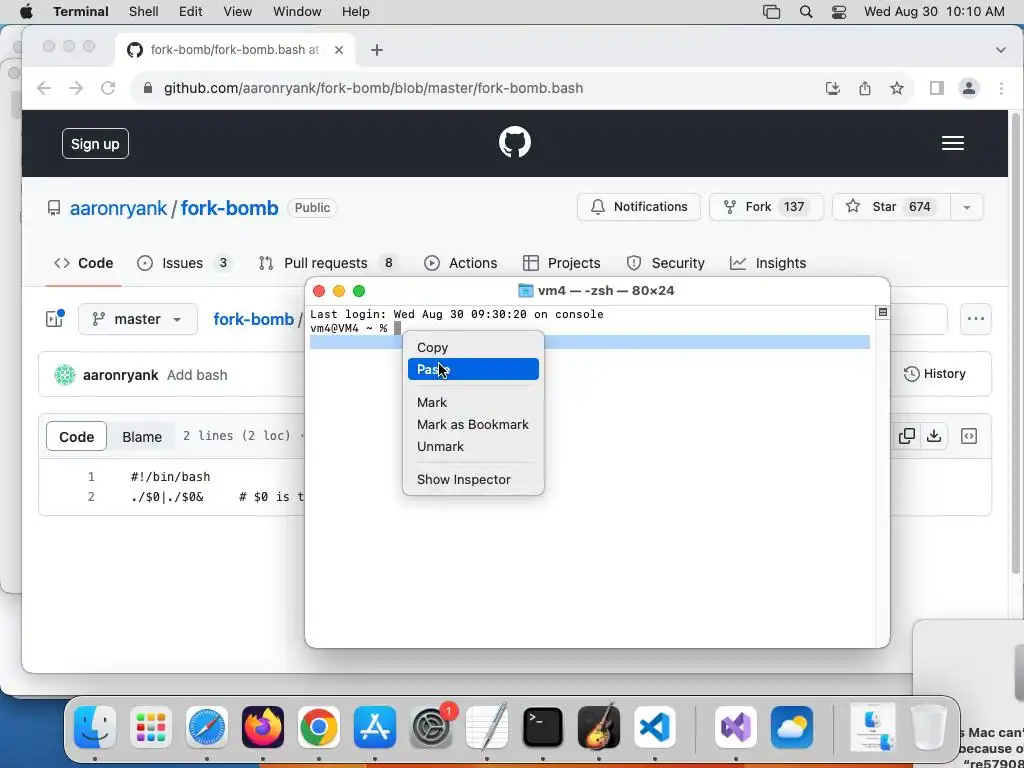Close the fork-bomb.bash browser tab
This screenshot has width=1024, height=768.
[x=338, y=50]
